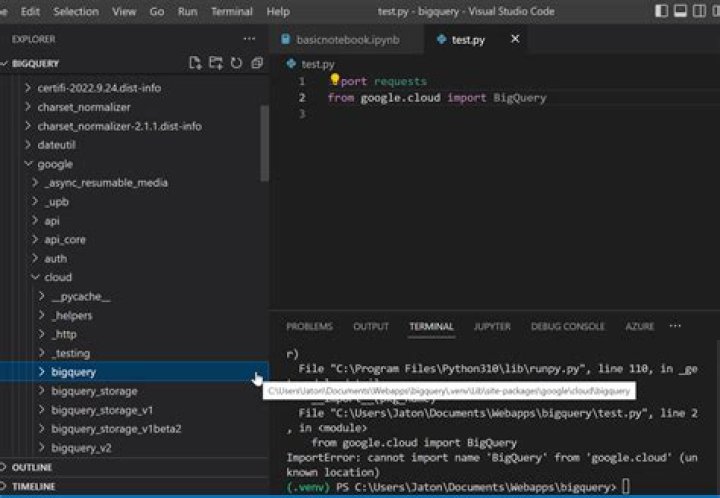Expand the charset_normalizer folder

[133, 107]
